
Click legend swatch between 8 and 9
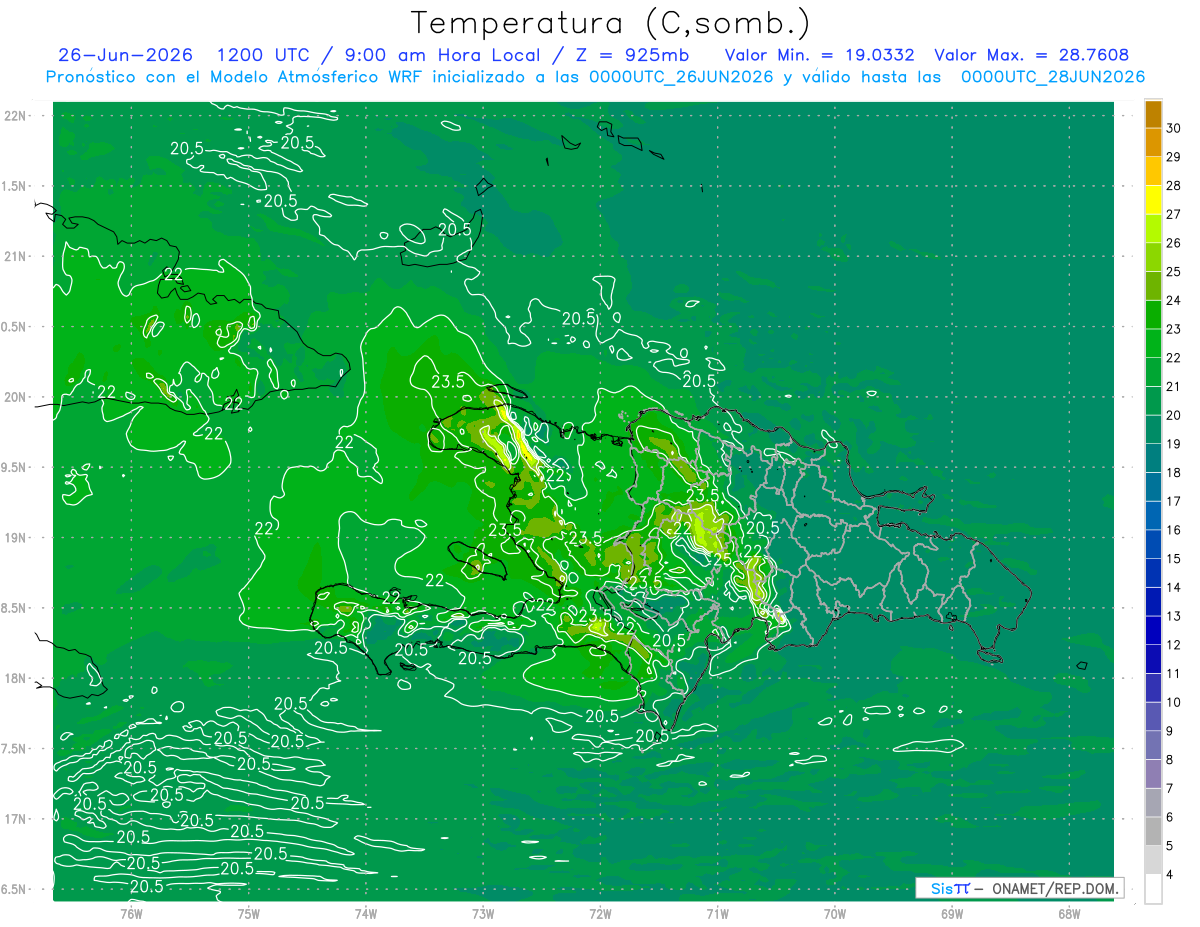(1153, 745)
